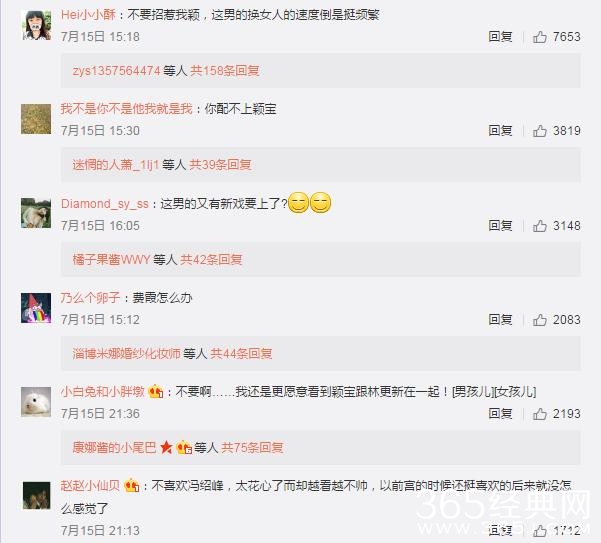The height and width of the screenshot is (543, 601).
Task: Reply to 乃么个卵子's comment
Action: click(x=501, y=320)
